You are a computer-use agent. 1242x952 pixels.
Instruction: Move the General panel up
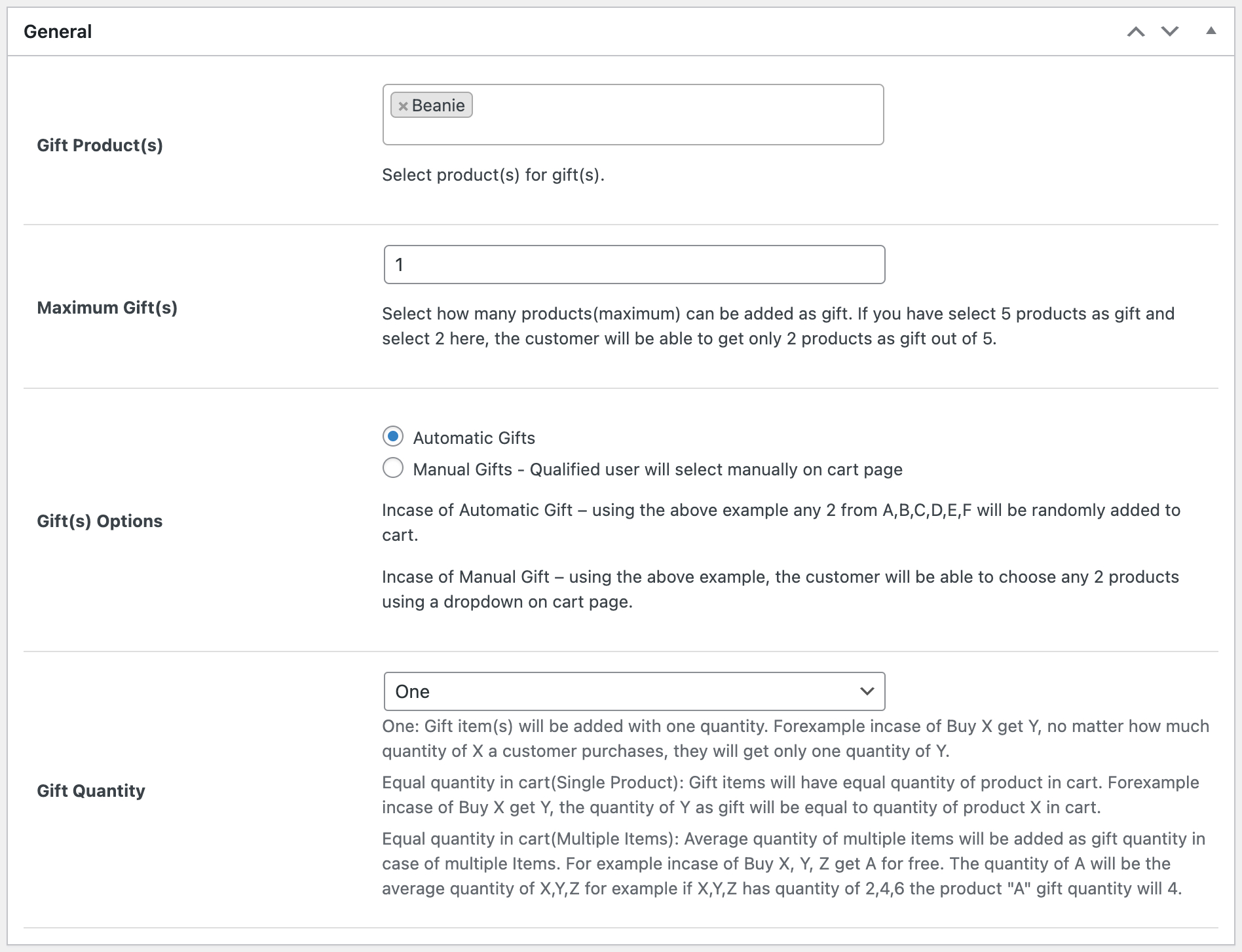[1136, 31]
